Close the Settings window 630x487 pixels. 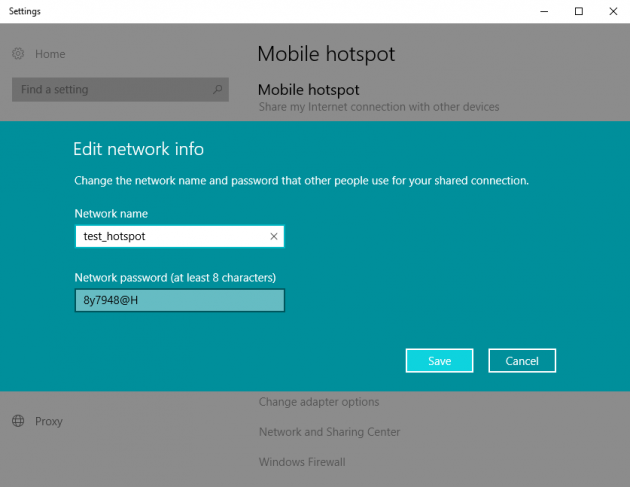(x=613, y=11)
